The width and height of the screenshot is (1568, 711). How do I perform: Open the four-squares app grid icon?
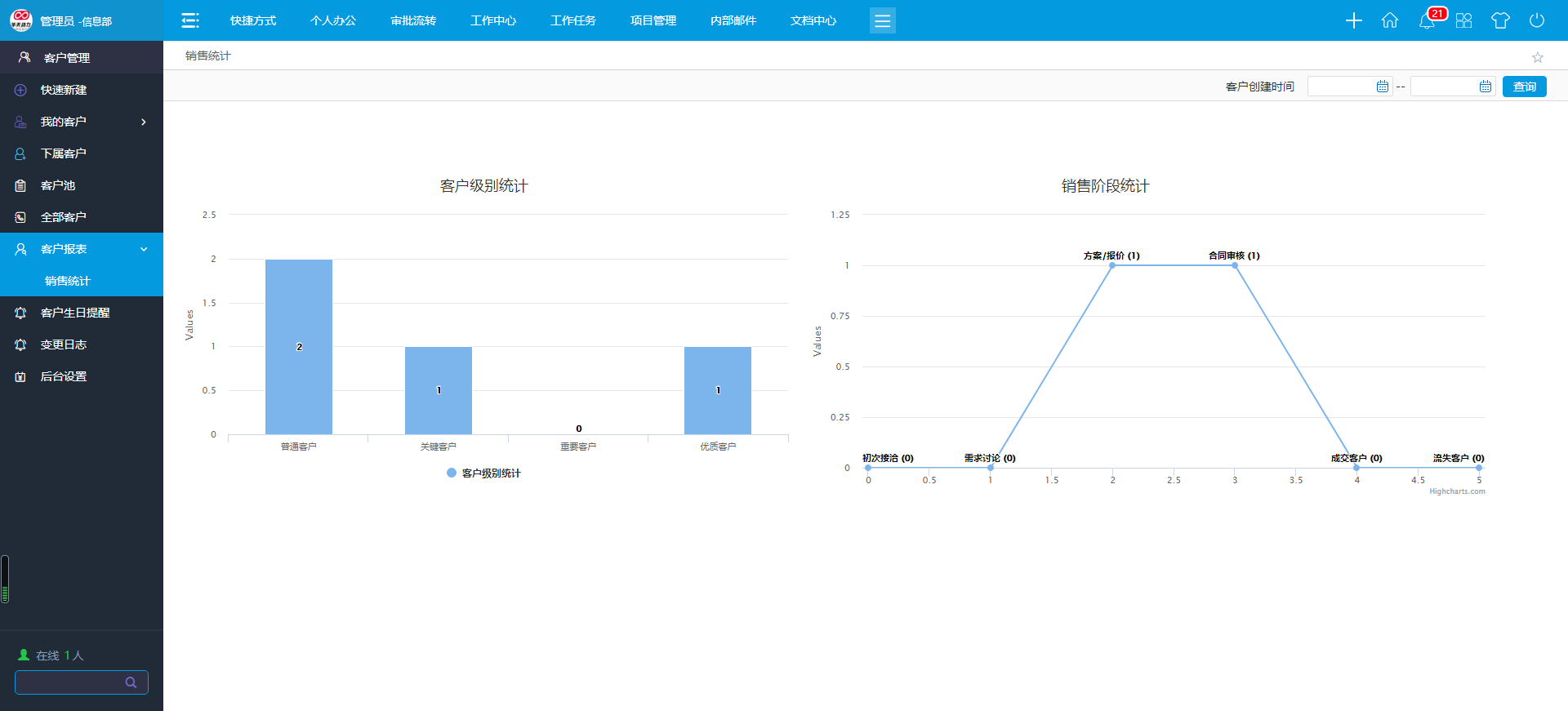pyautogui.click(x=1463, y=20)
